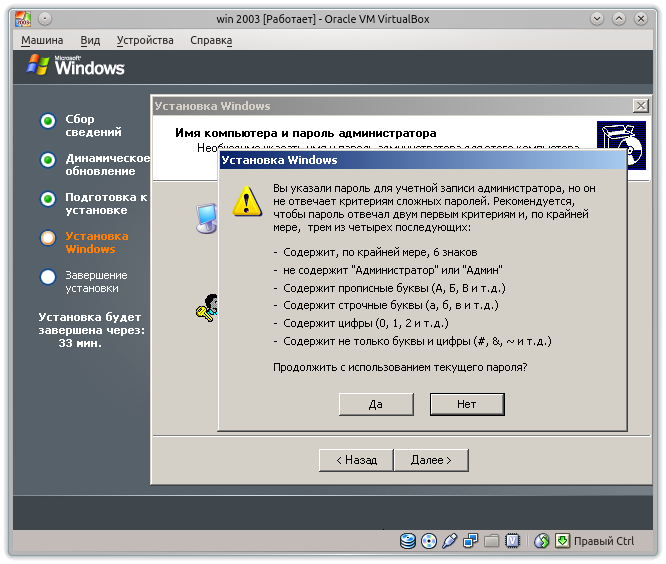Image resolution: width=666 pixels, height=564 pixels.
Task: Click the keyboard capture green arrow icon
Action: click(562, 541)
